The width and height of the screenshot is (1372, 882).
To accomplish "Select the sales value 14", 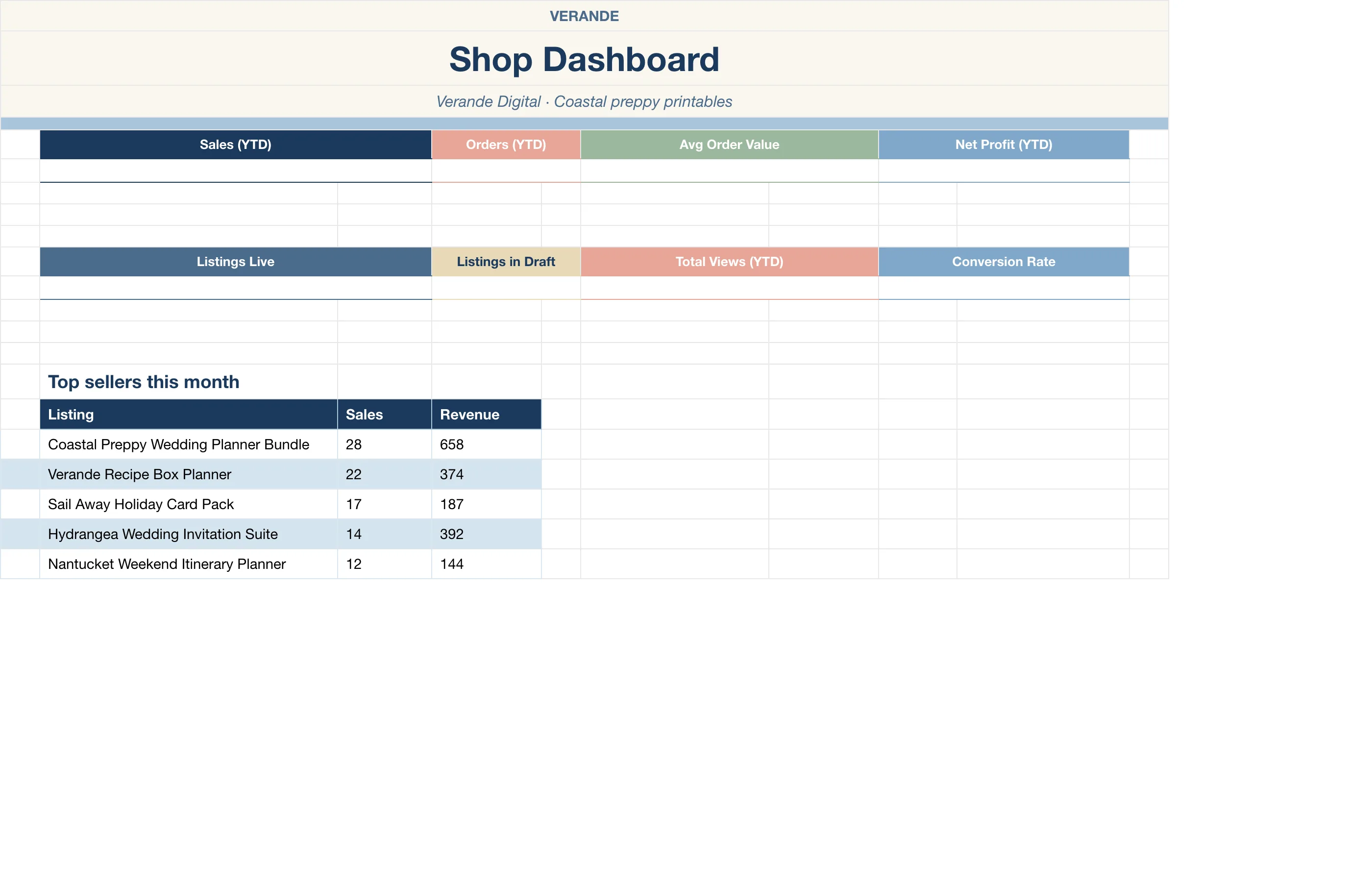I will pos(384,534).
